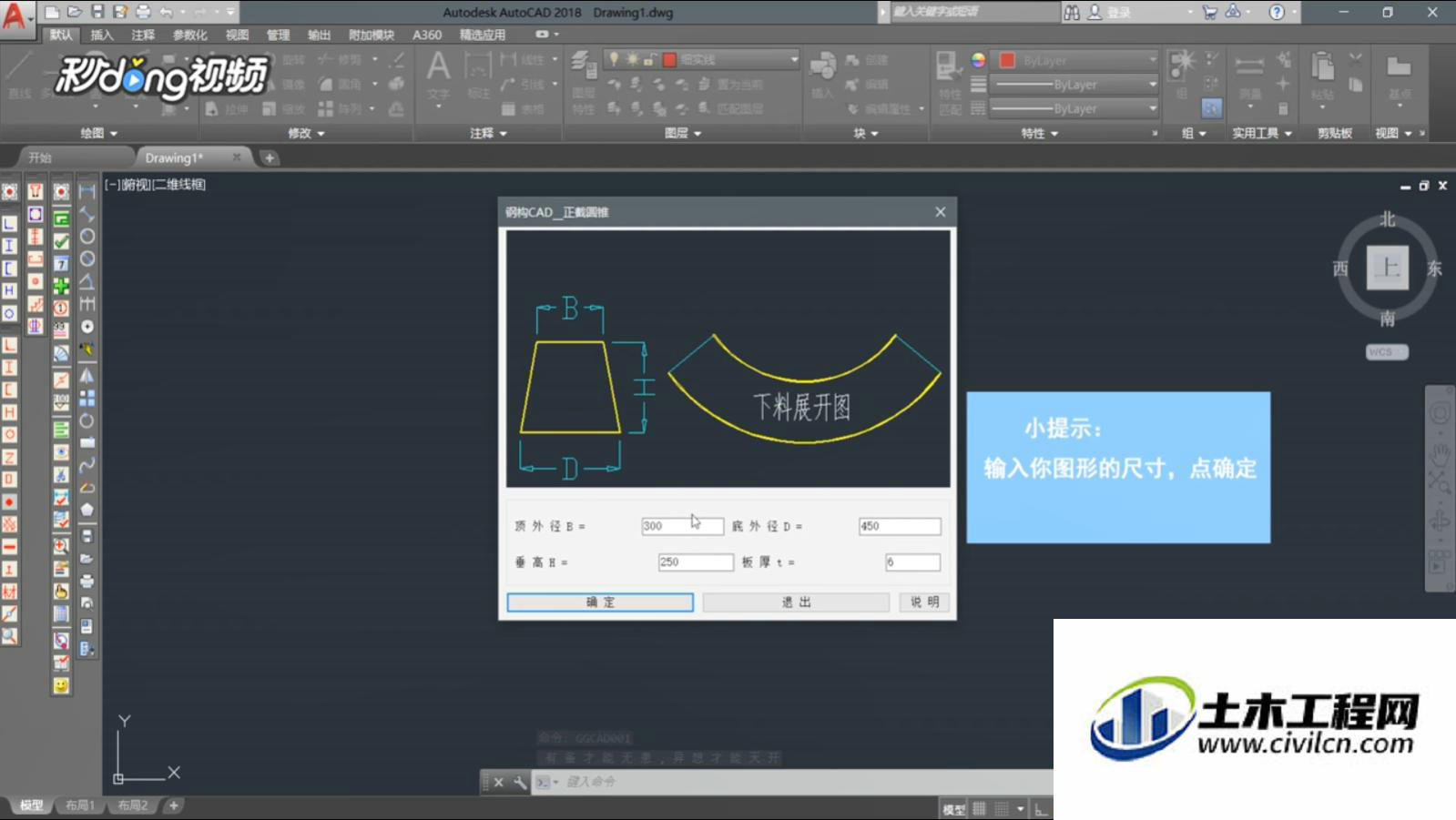Image resolution: width=1456 pixels, height=820 pixels.
Task: Toggle the layer freeze sun icon
Action: point(632,59)
